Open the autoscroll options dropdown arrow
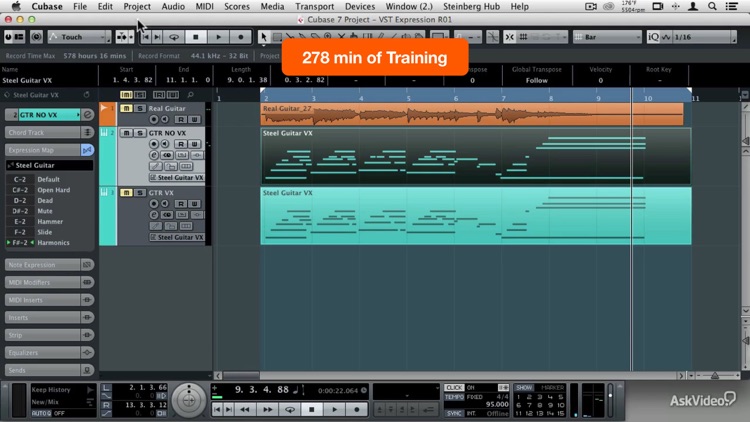750x422 pixels. point(131,37)
